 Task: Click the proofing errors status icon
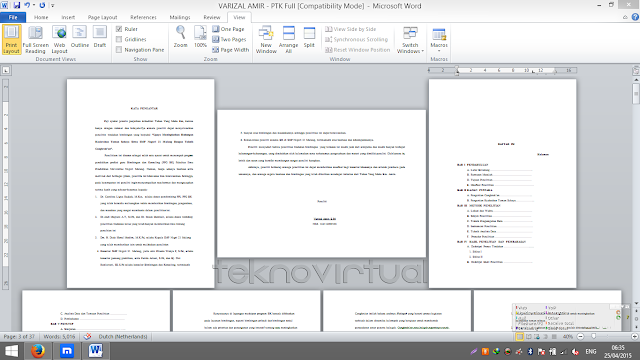pos(87,337)
